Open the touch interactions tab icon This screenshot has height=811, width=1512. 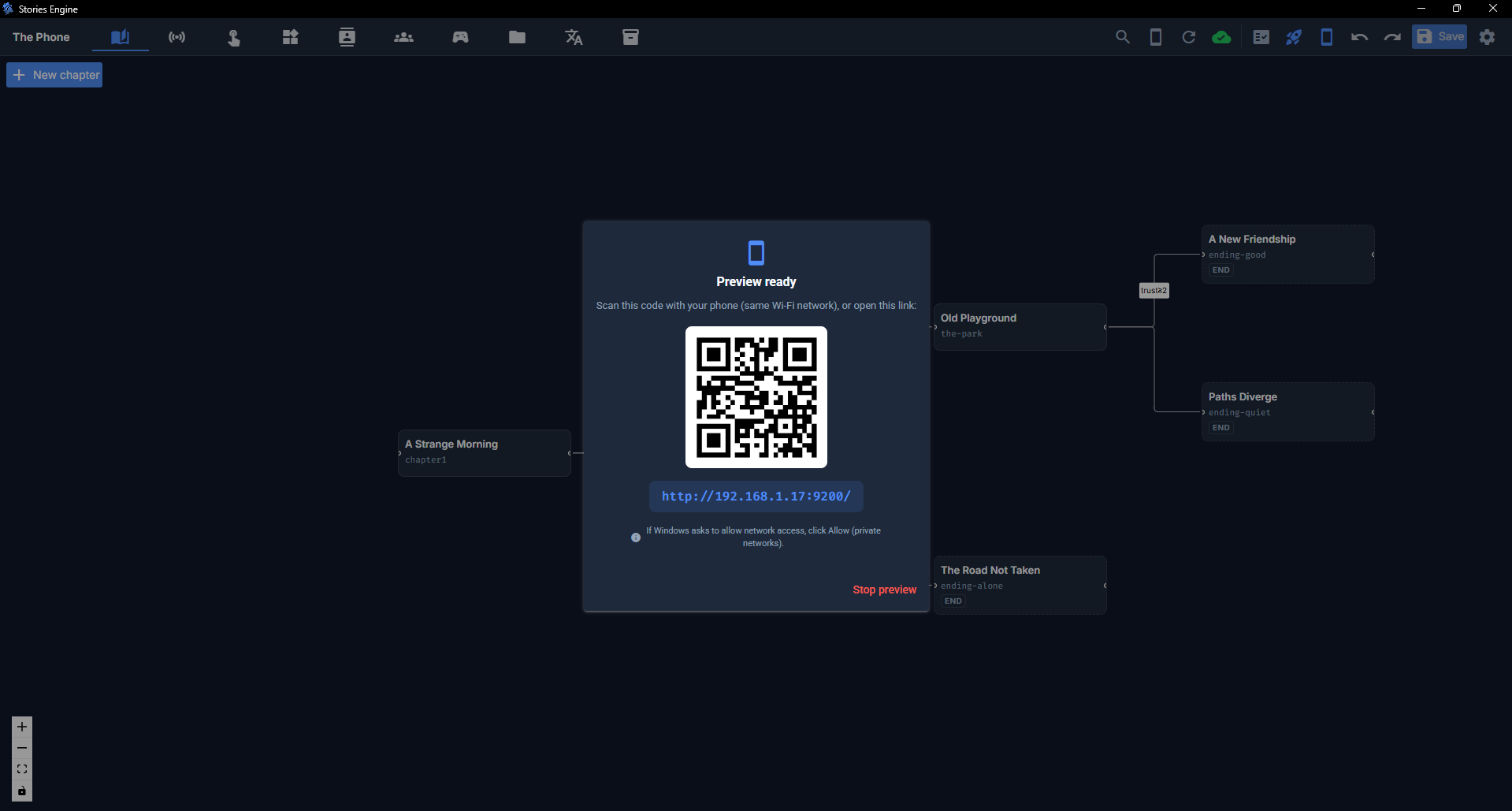click(234, 37)
